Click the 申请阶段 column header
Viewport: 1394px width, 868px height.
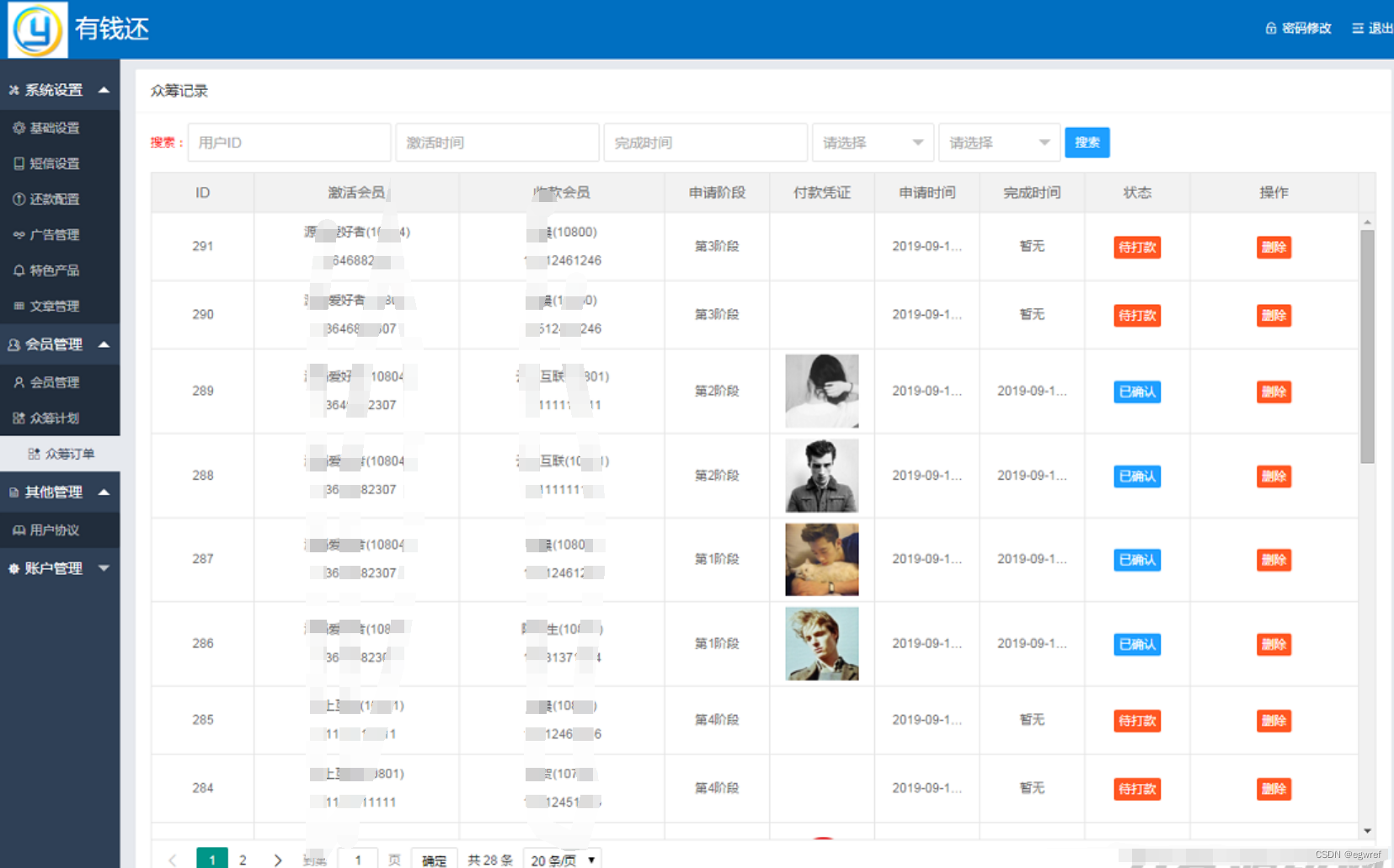pos(717,193)
